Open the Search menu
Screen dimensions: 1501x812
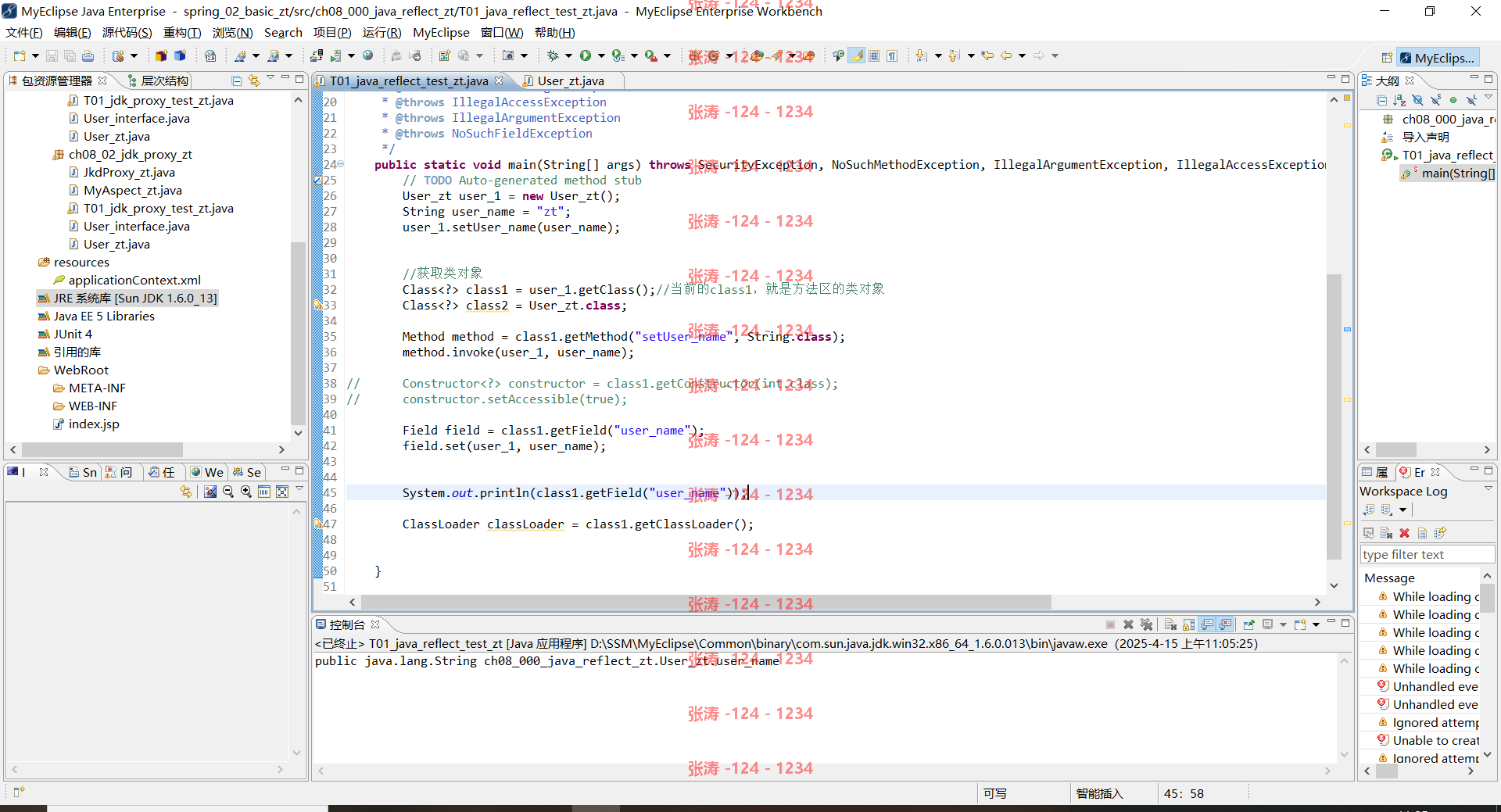point(283,32)
